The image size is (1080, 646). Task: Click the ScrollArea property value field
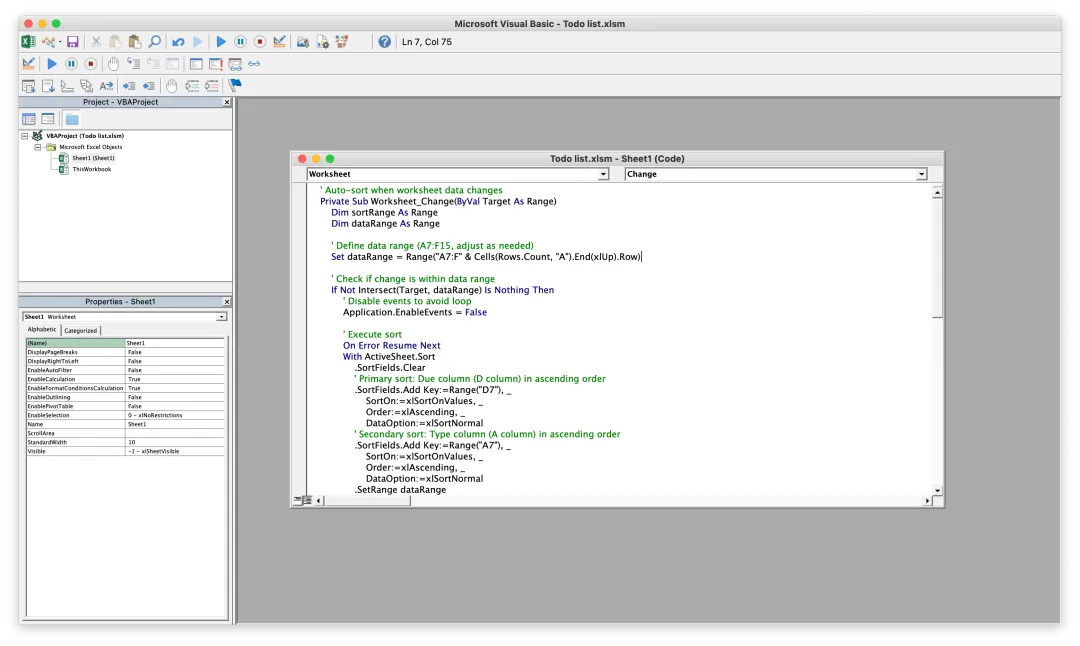[175, 433]
